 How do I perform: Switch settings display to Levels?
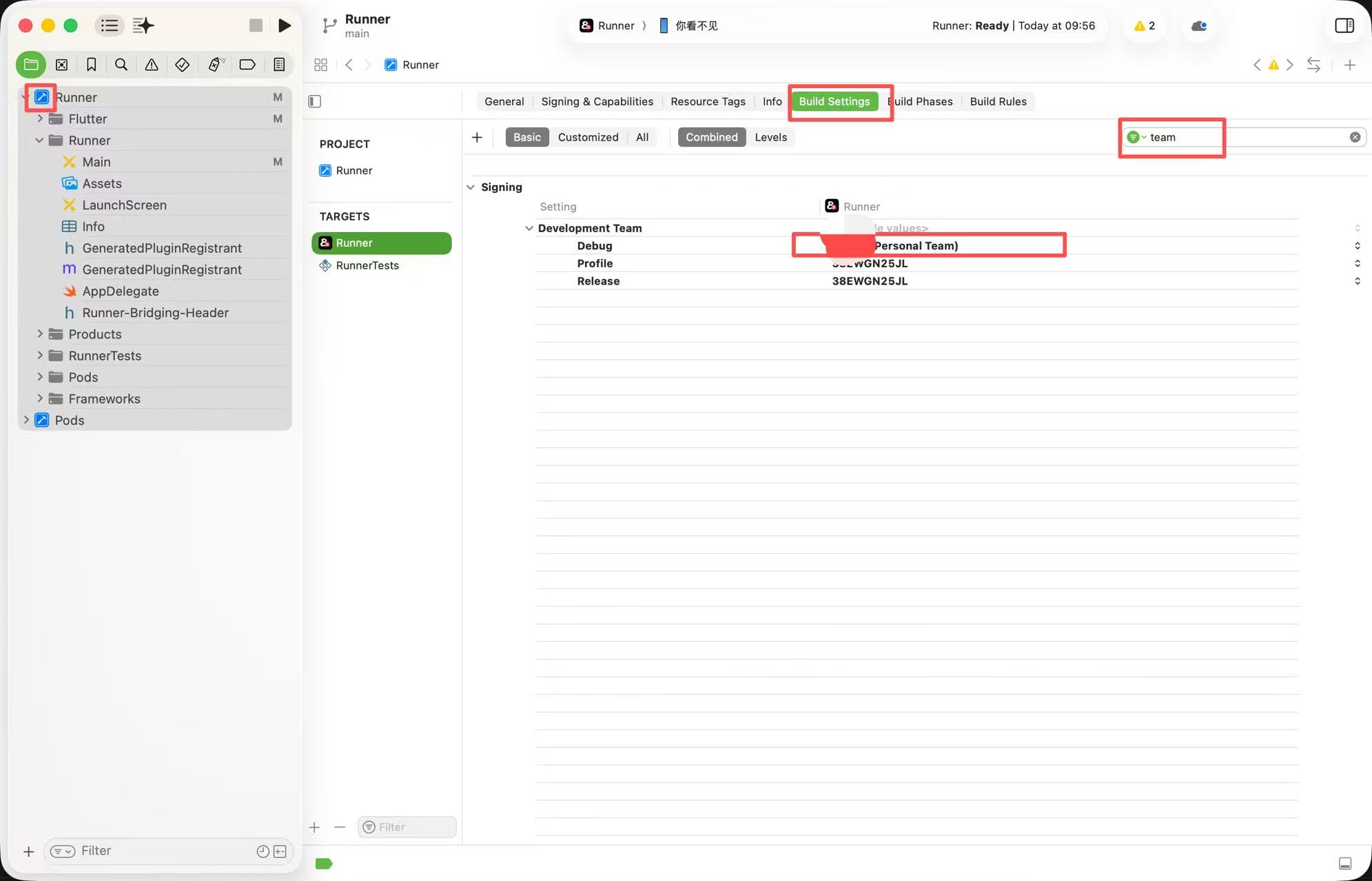click(x=770, y=137)
